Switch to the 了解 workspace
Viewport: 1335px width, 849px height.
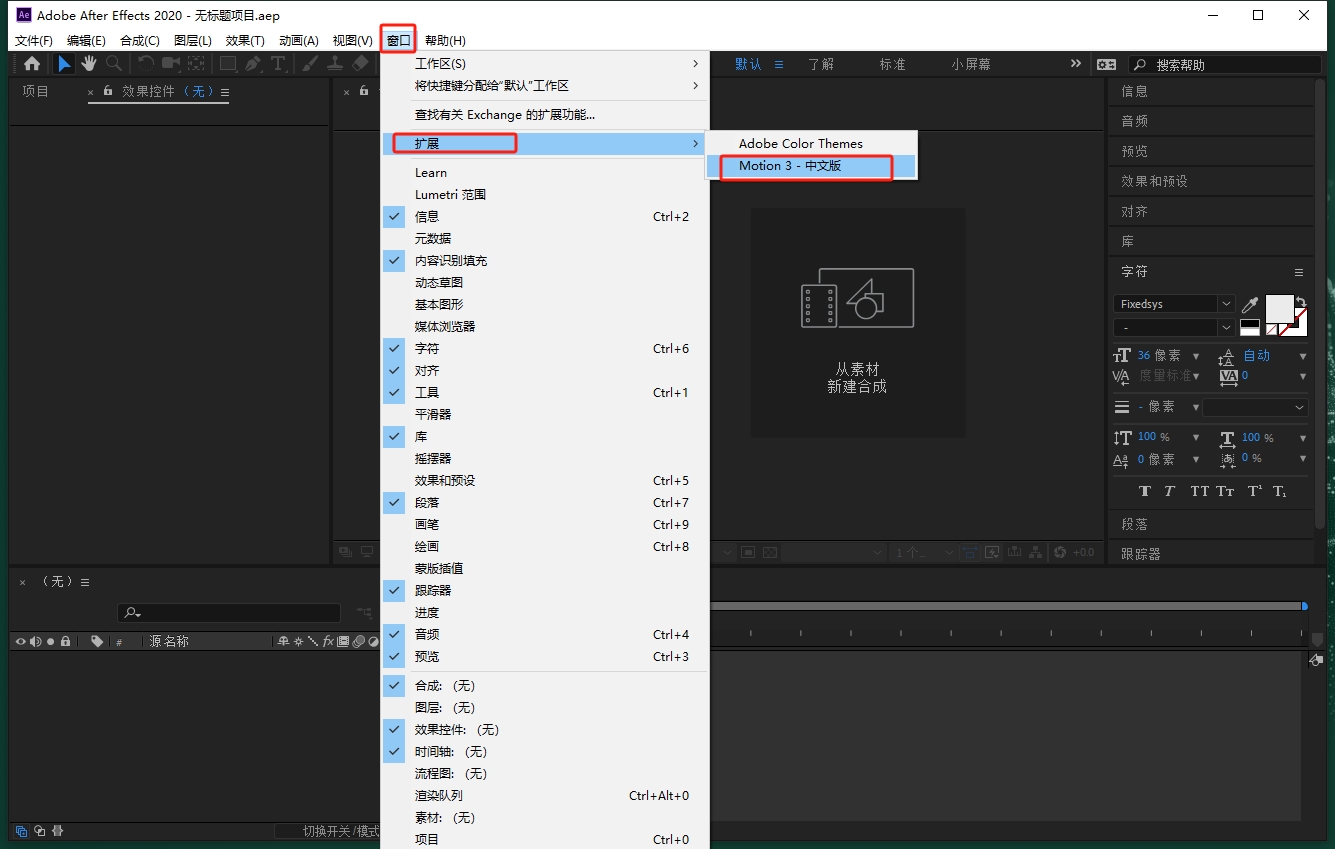(821, 64)
